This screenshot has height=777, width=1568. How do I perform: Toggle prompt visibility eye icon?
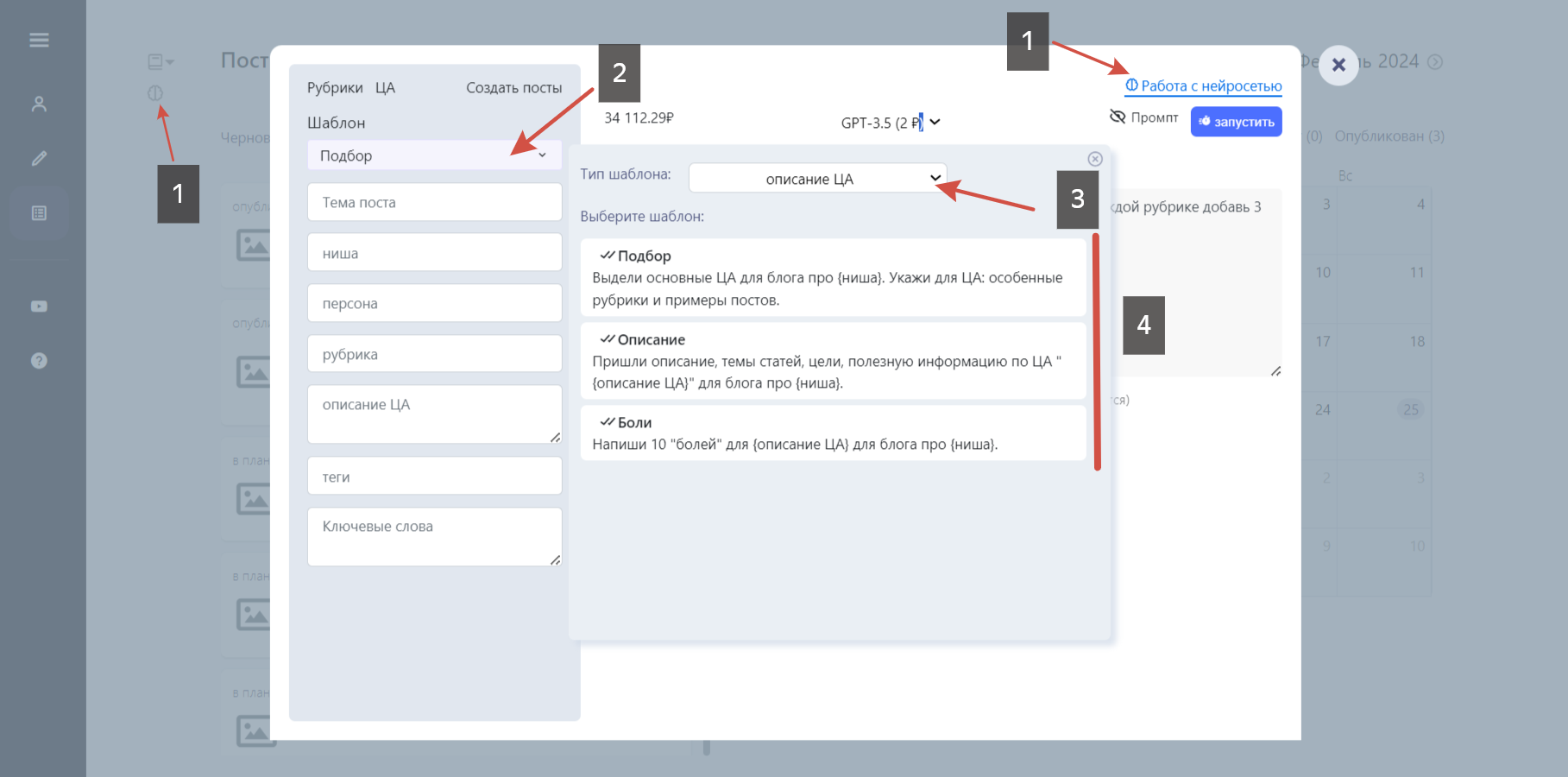(1118, 117)
